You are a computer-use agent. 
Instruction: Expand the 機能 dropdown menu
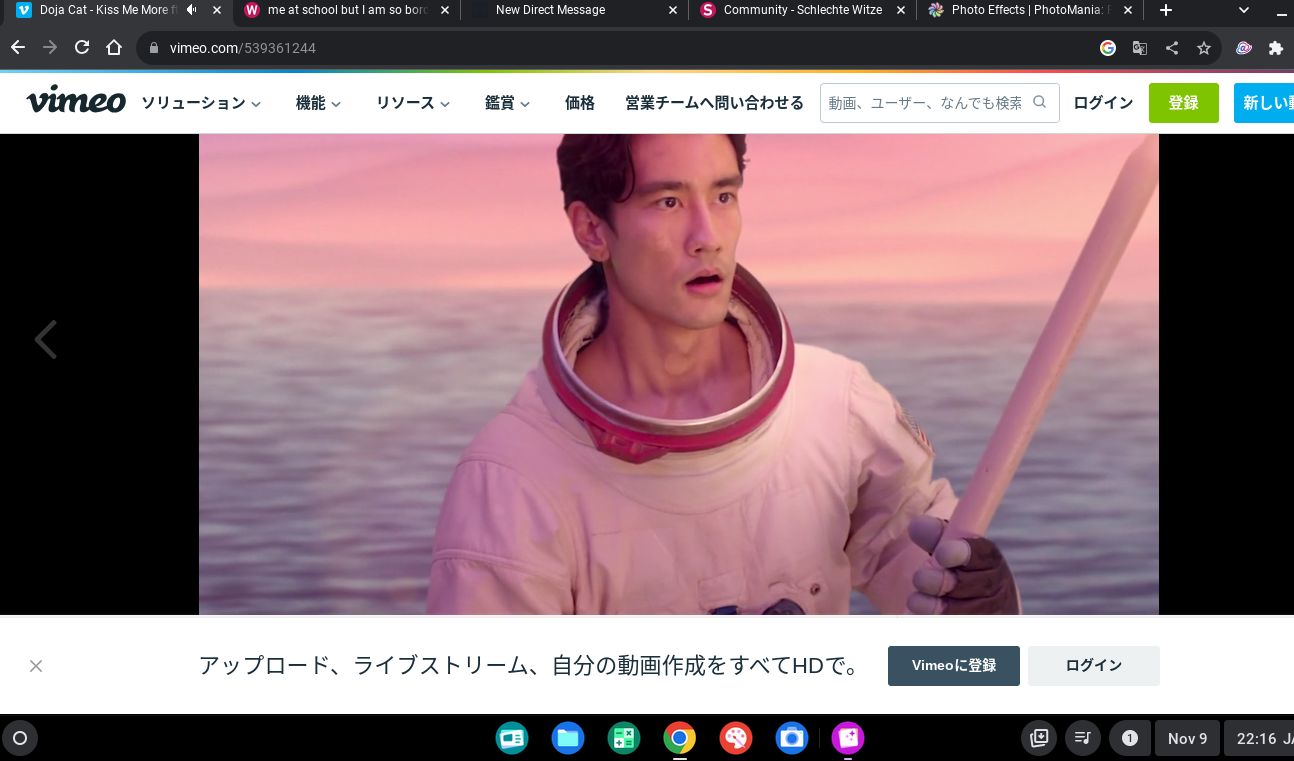318,103
